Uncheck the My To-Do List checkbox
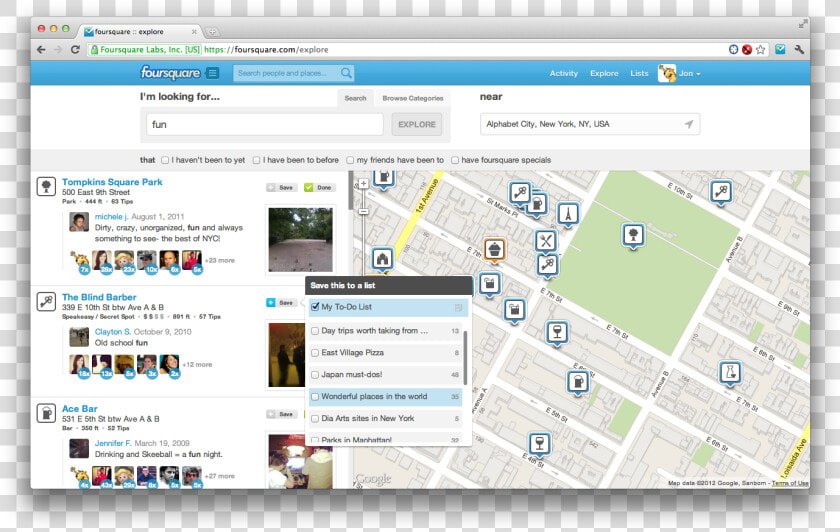This screenshot has height=532, width=840. click(x=315, y=307)
